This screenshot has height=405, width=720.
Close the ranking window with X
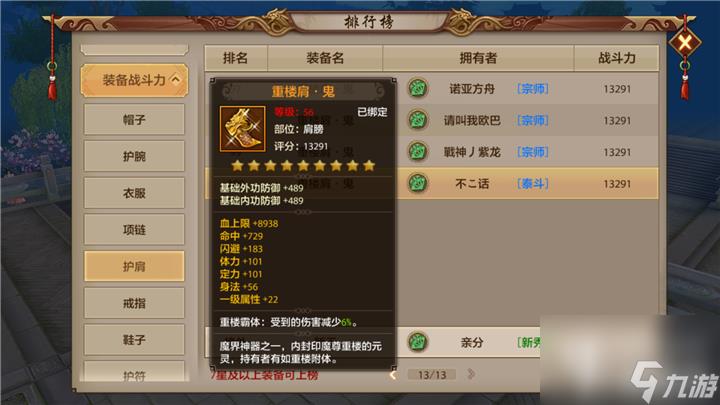[684, 43]
